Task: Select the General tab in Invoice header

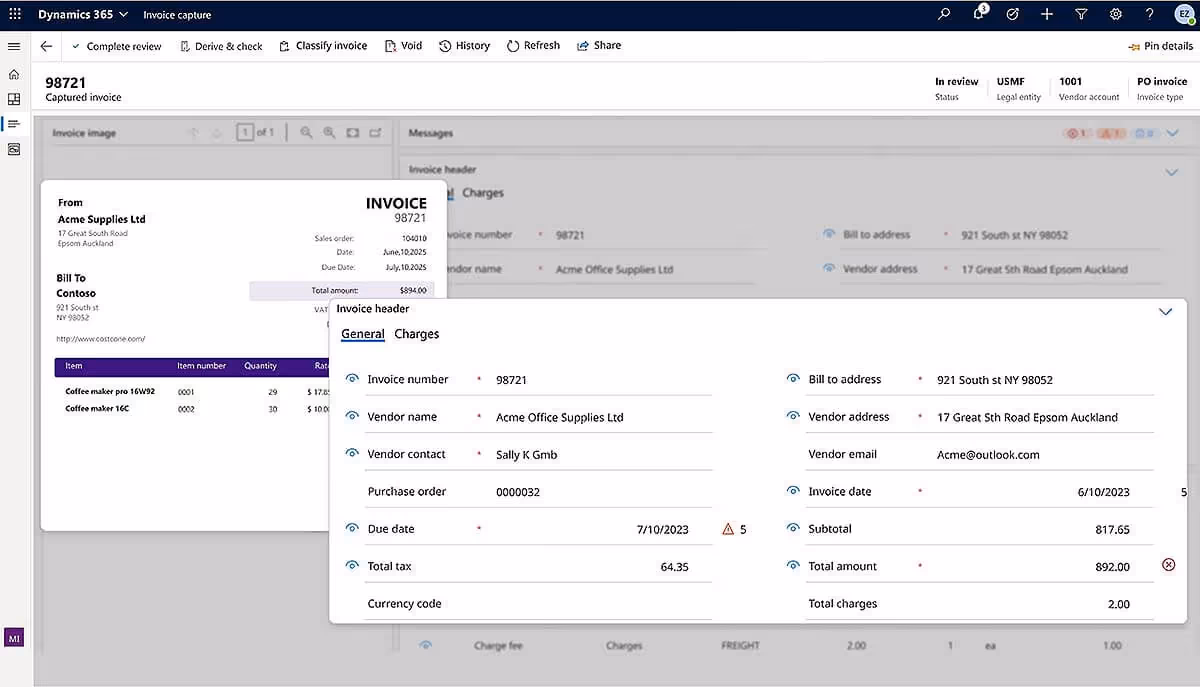Action: [x=361, y=334]
